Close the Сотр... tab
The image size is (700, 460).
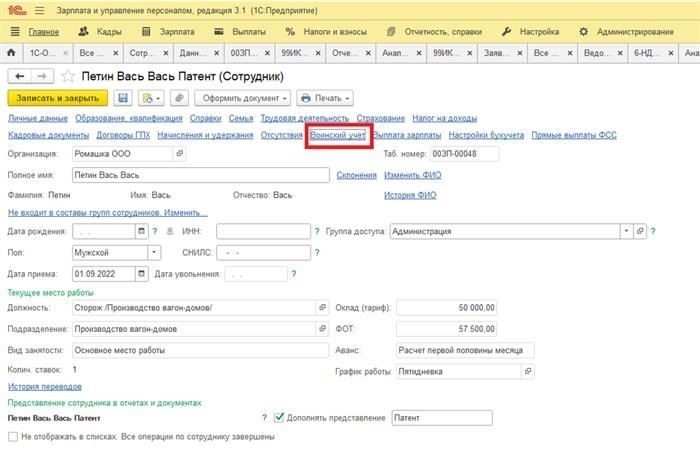166,53
